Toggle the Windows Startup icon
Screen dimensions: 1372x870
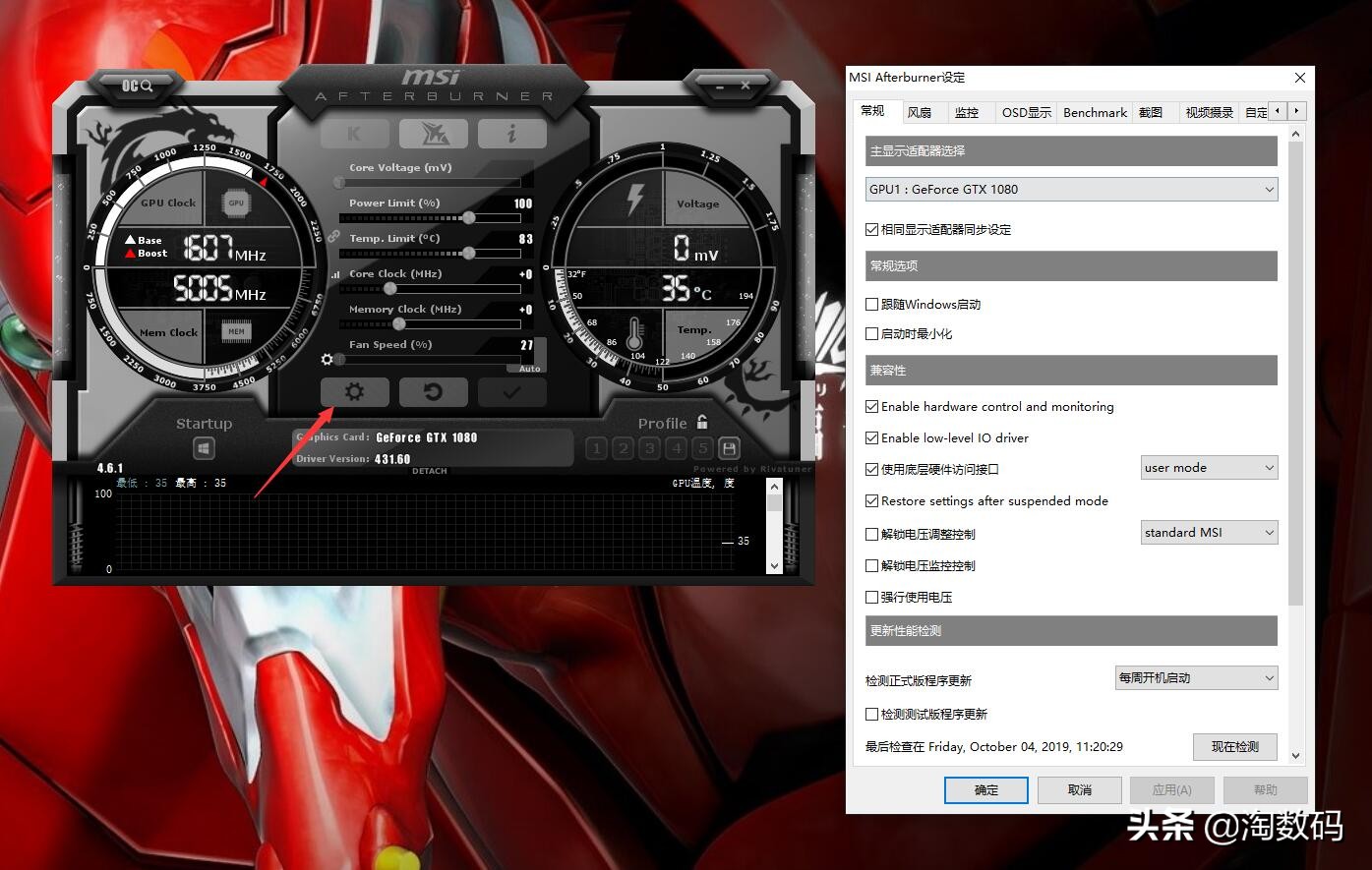coord(204,448)
